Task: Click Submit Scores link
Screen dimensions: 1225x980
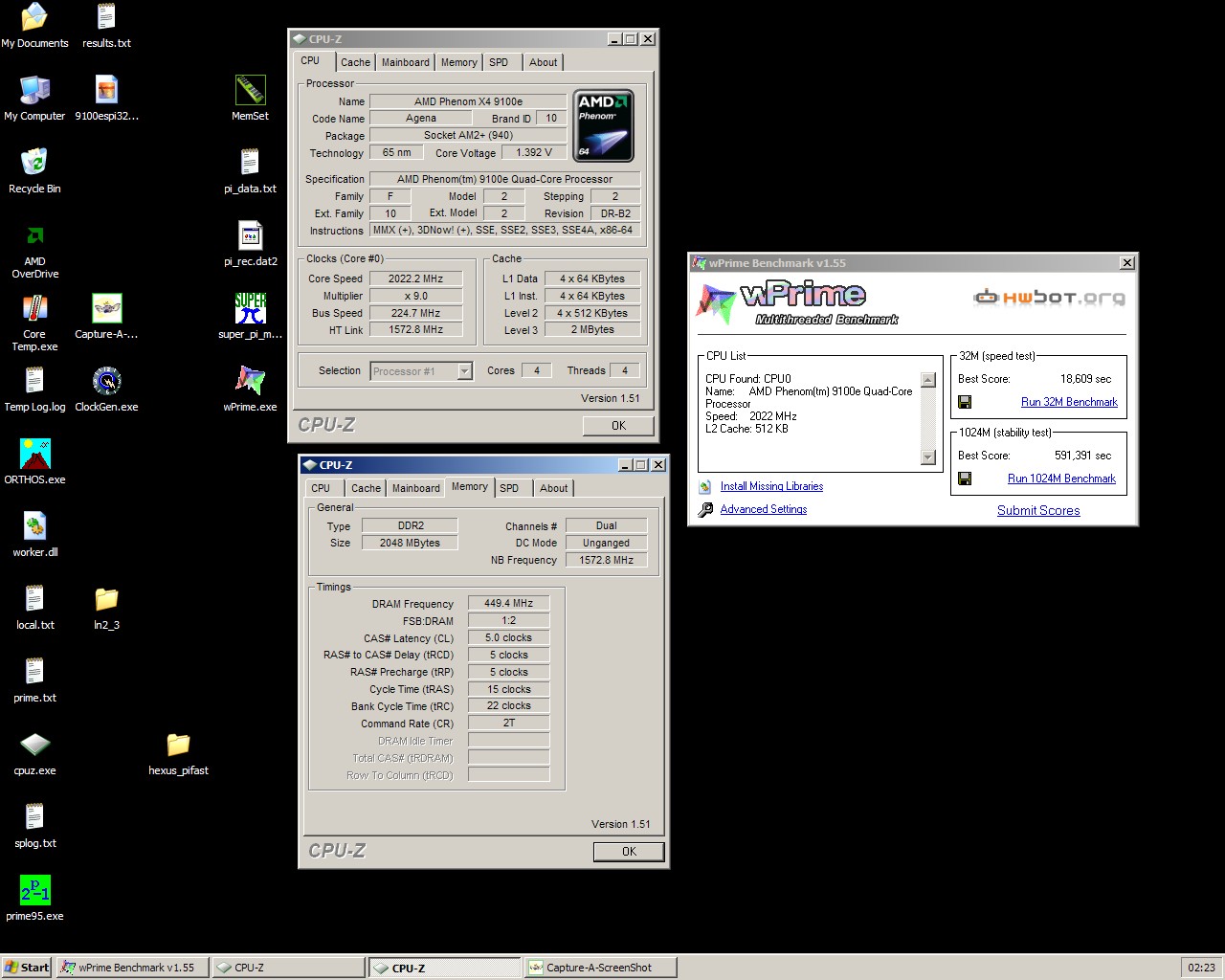Action: coord(1038,510)
